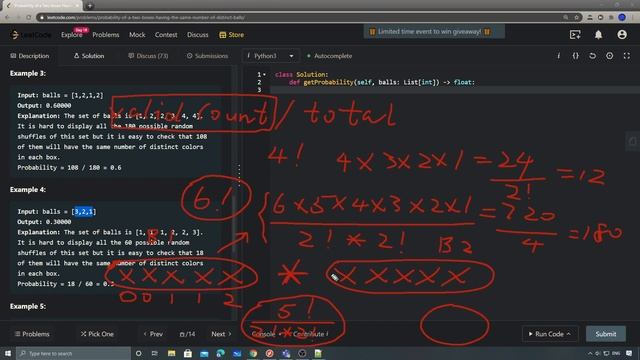Reset code to default with the revert icon
640x360 pixels.
click(592, 56)
